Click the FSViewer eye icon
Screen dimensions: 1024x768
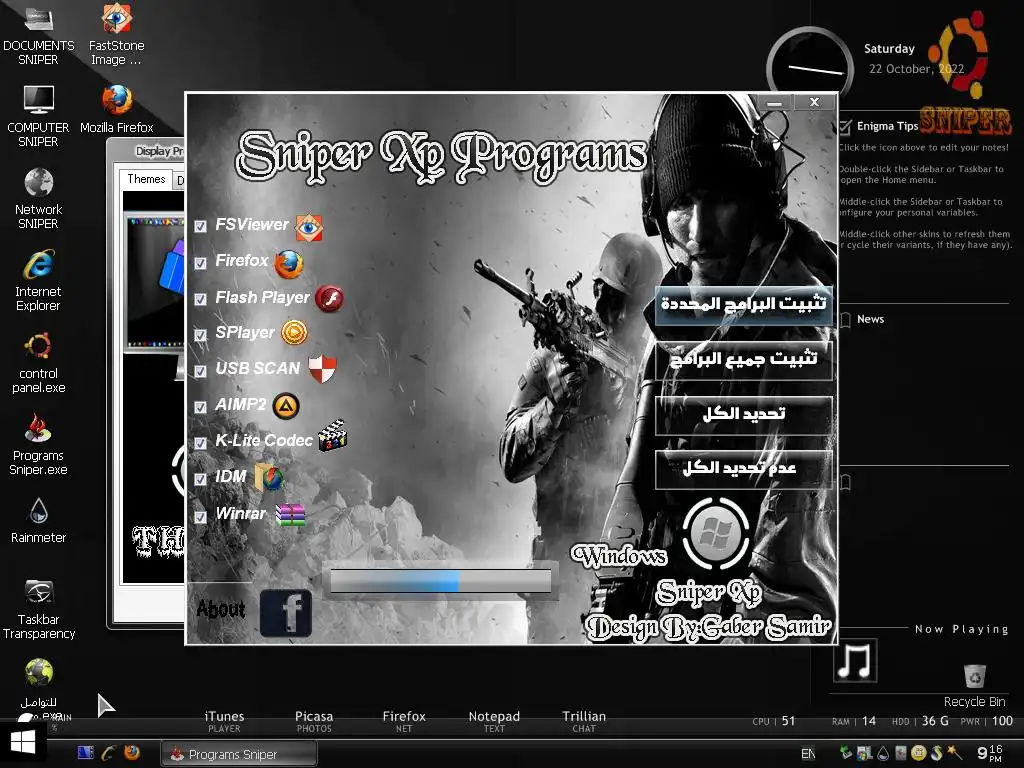[308, 227]
